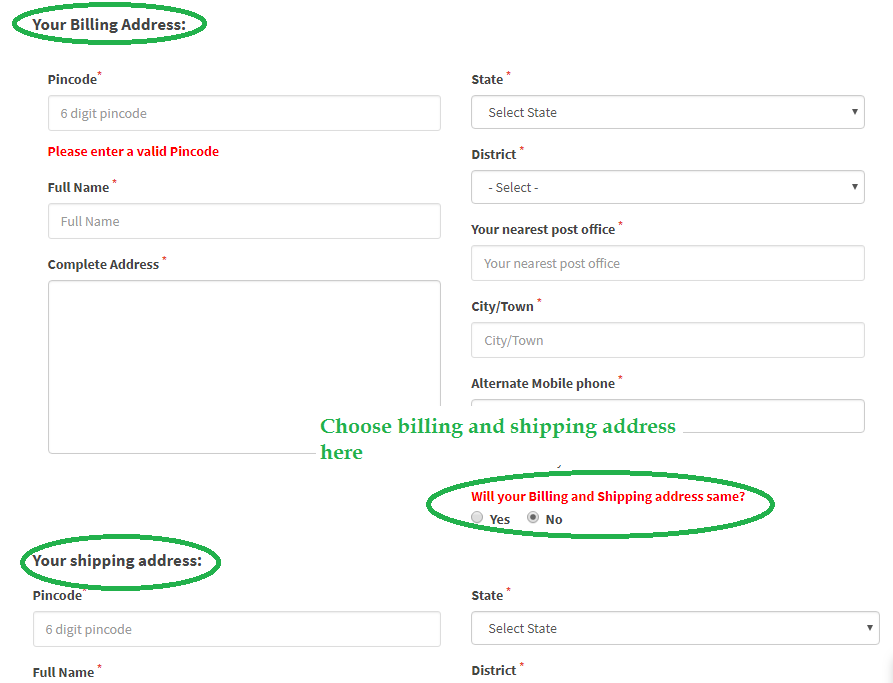Click the Complete Address field label
This screenshot has width=893, height=683.
pyautogui.click(x=103, y=264)
